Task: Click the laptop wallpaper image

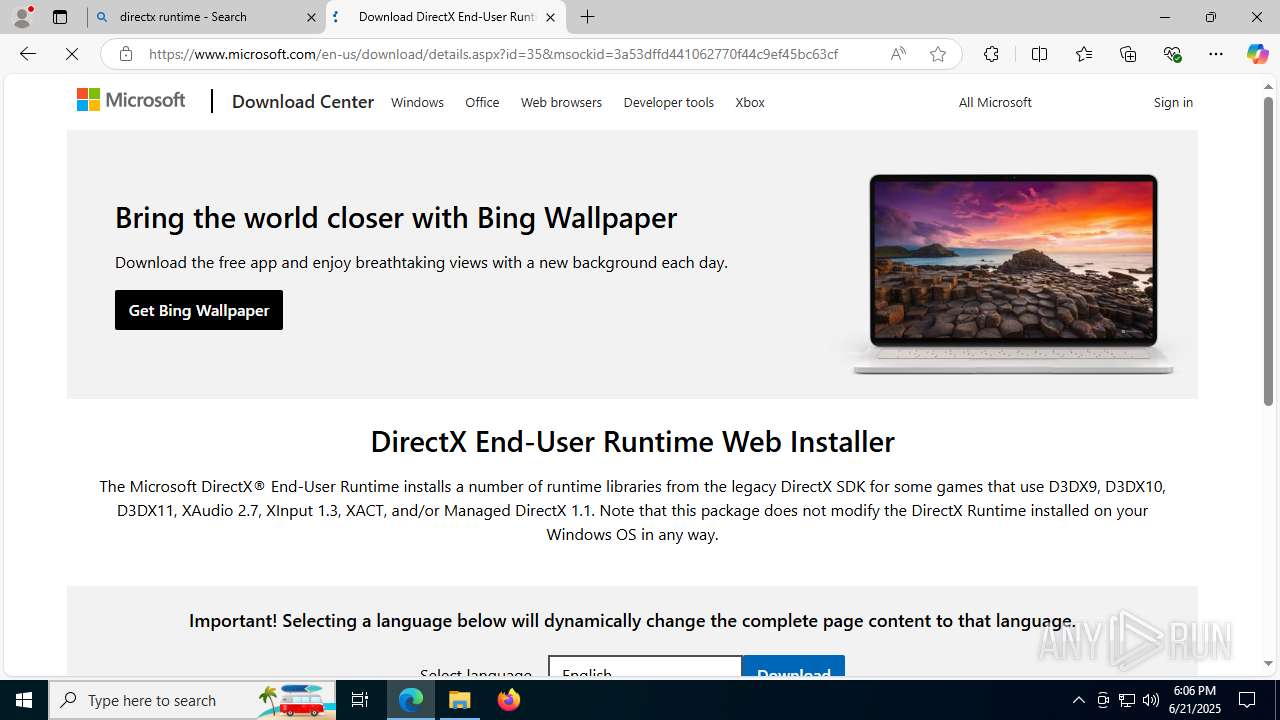Action: pyautogui.click(x=1013, y=273)
